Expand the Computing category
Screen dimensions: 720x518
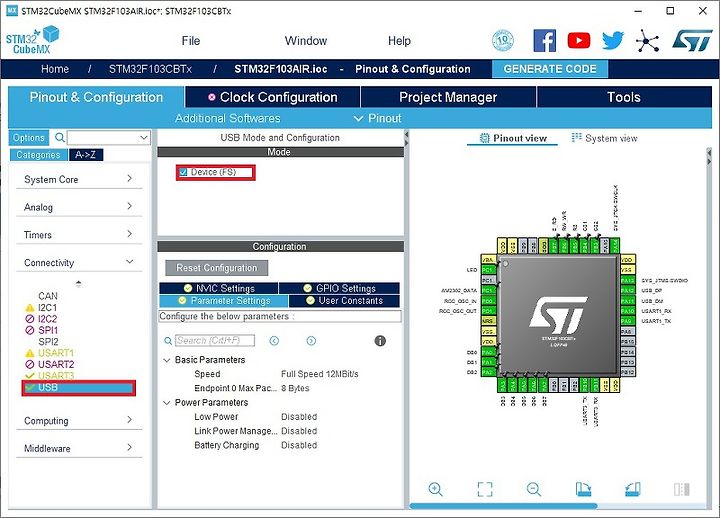coord(79,420)
